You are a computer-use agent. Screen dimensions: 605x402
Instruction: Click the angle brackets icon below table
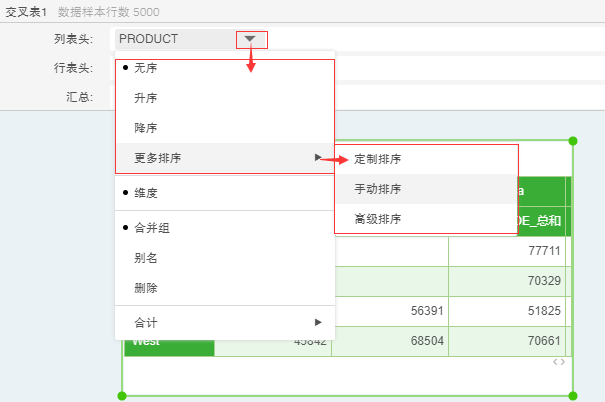click(x=560, y=362)
